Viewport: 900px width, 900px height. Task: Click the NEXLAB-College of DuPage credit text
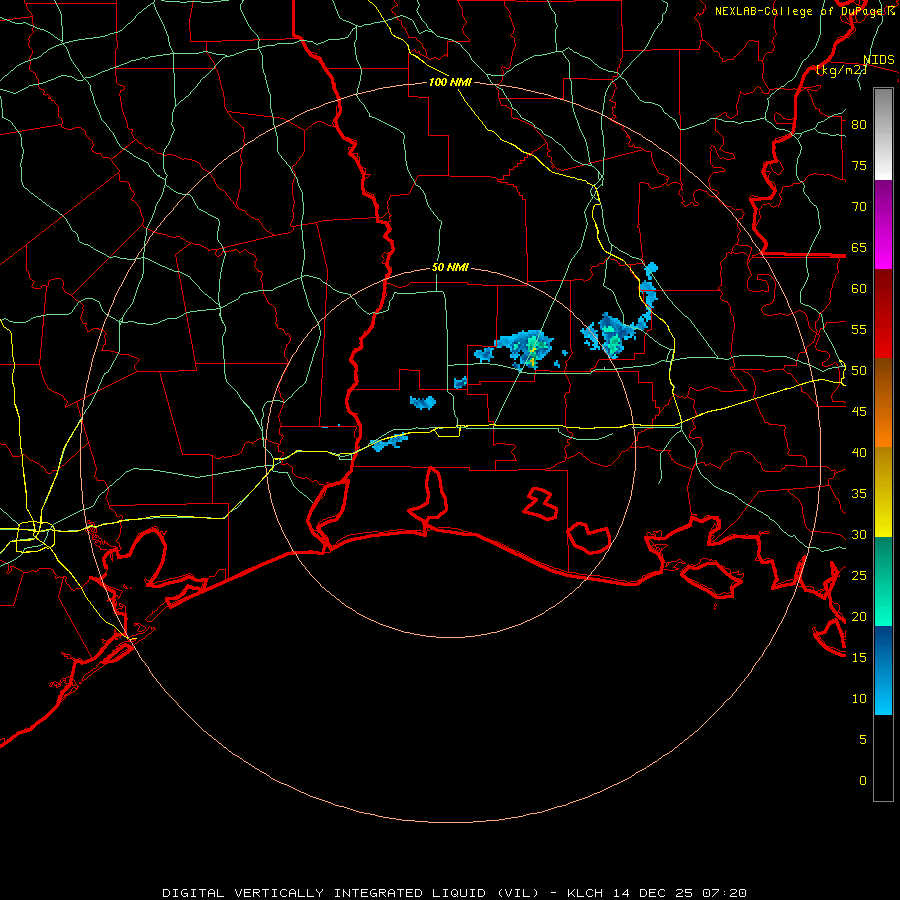(x=805, y=11)
